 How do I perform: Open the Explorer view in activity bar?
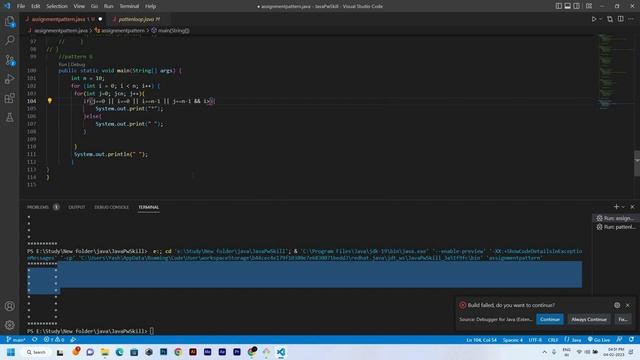[x=9, y=21]
